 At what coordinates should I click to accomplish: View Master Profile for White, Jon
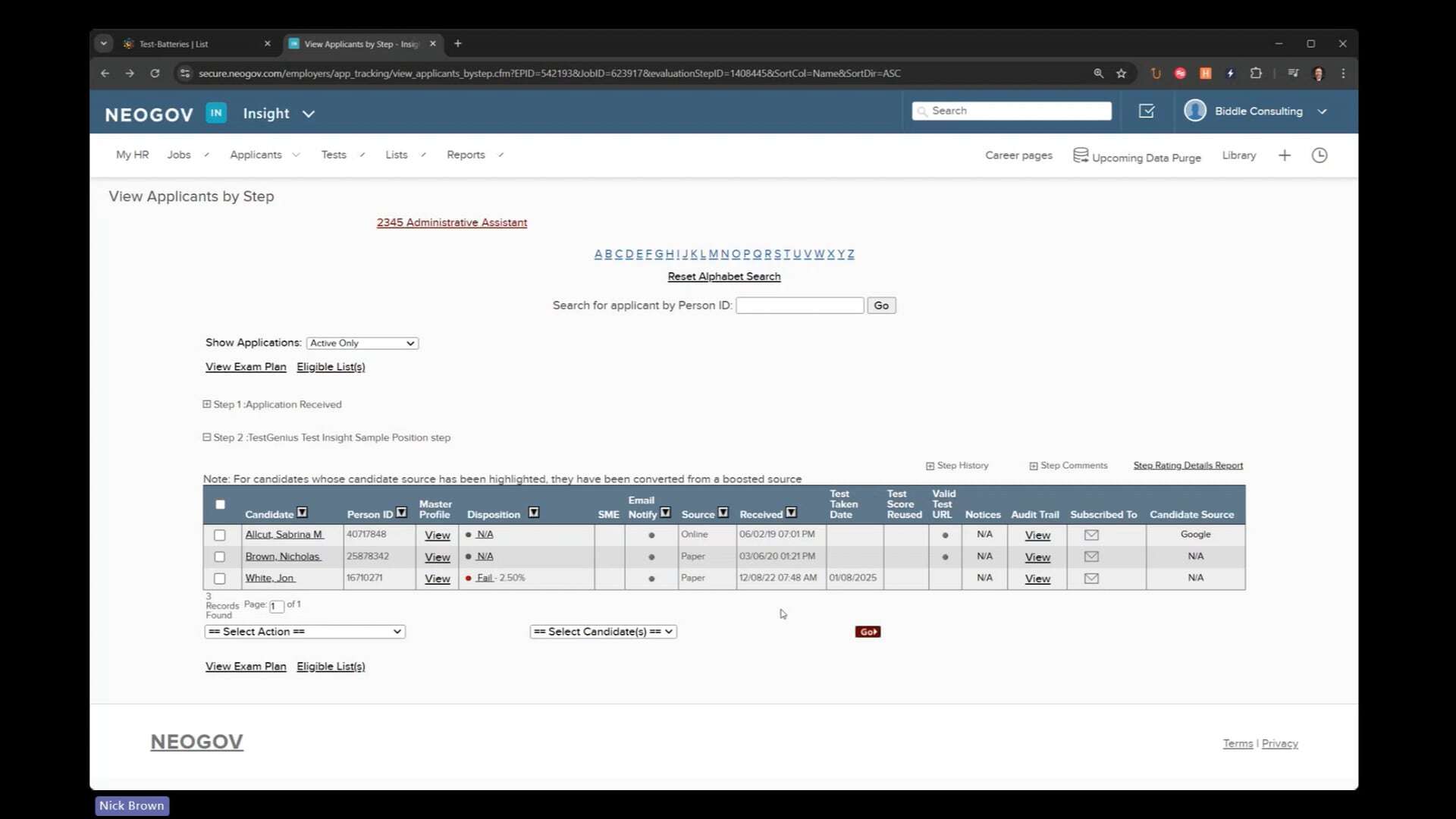click(438, 579)
